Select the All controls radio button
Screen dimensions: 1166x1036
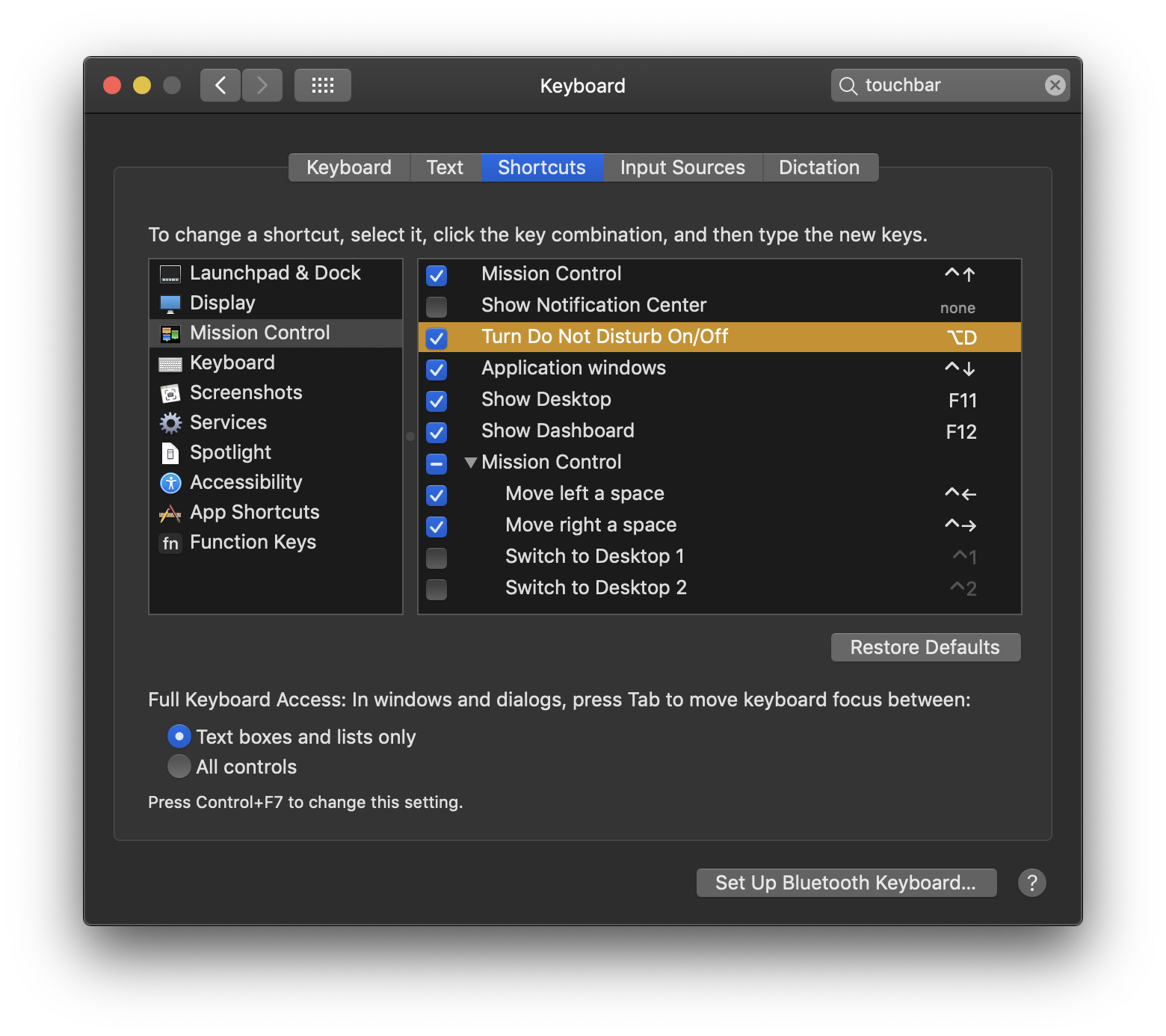click(x=179, y=766)
